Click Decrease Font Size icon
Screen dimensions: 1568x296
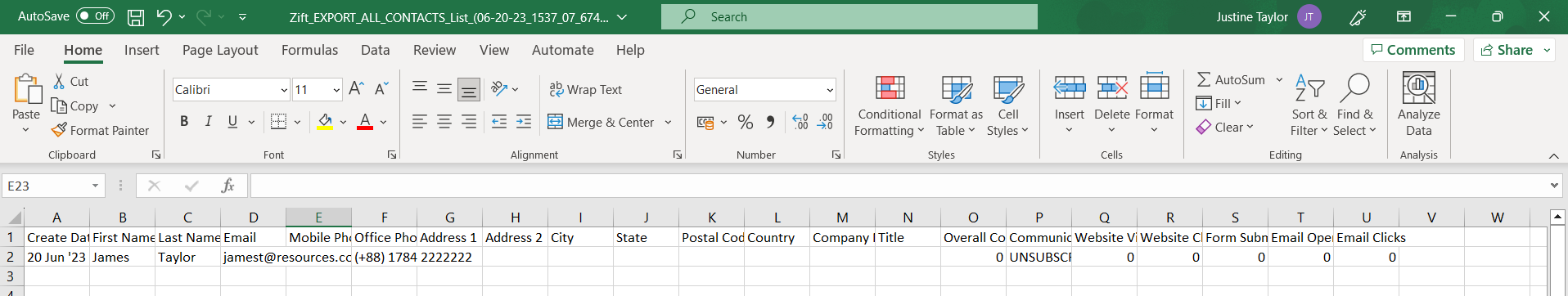click(x=381, y=89)
